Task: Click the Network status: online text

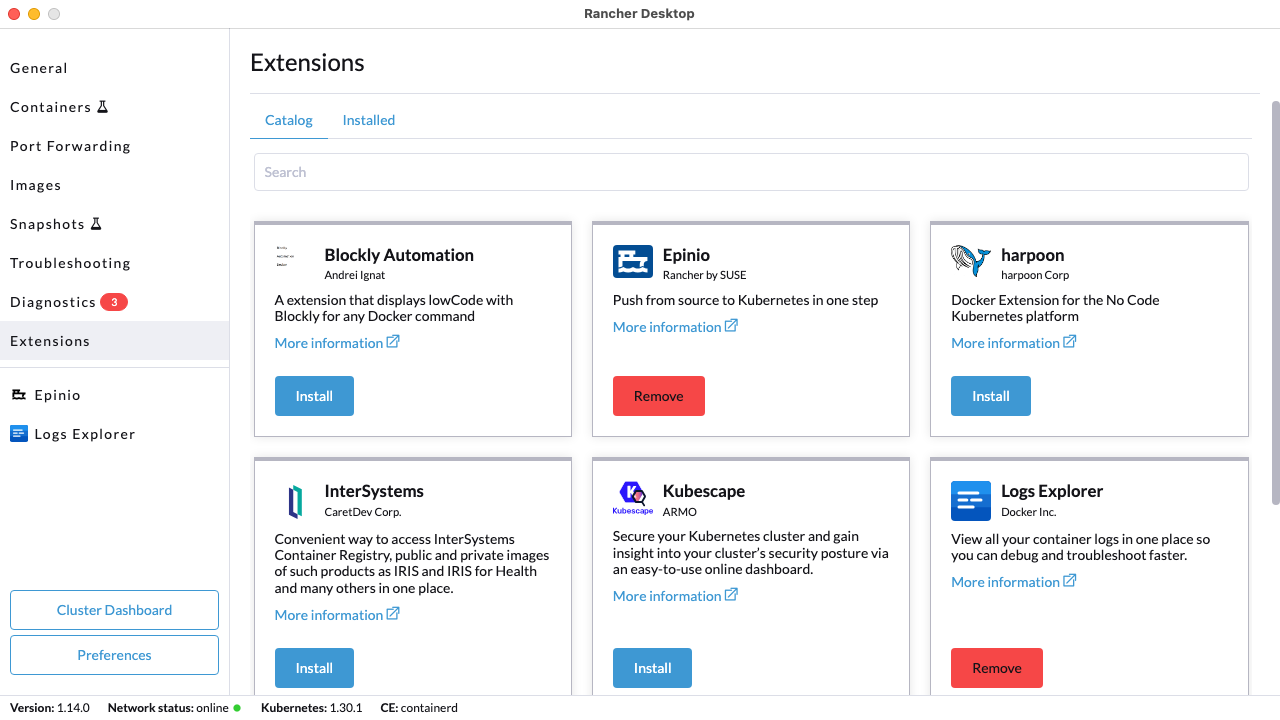Action: 168,708
